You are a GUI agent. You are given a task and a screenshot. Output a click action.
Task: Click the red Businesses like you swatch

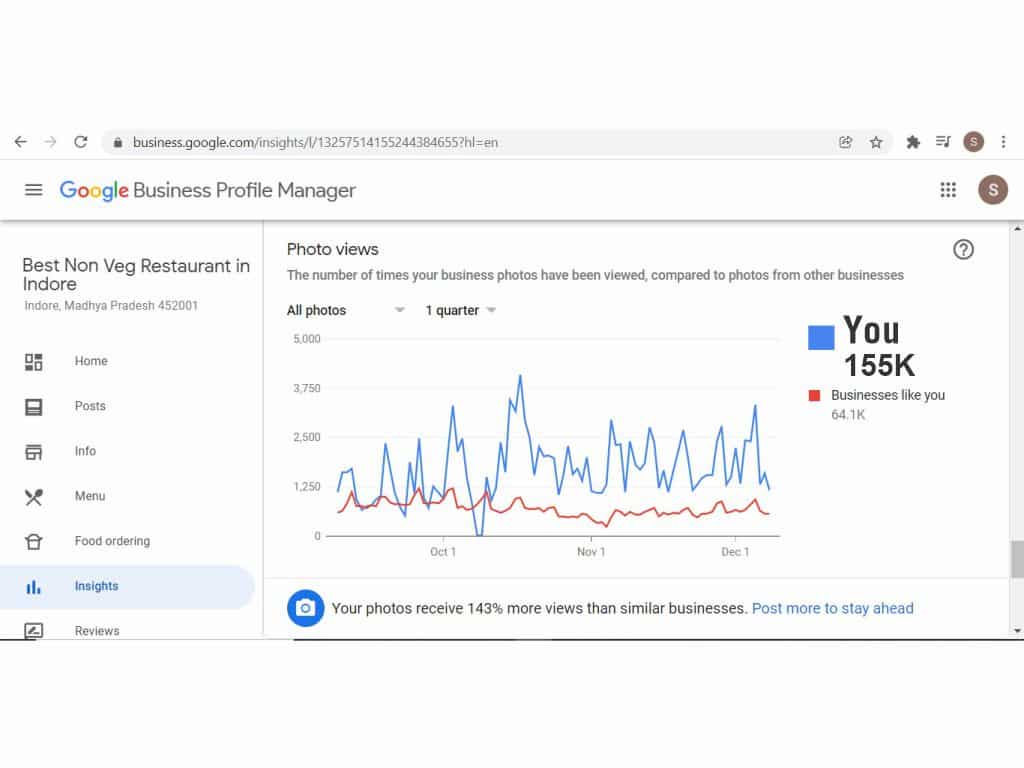click(x=815, y=396)
